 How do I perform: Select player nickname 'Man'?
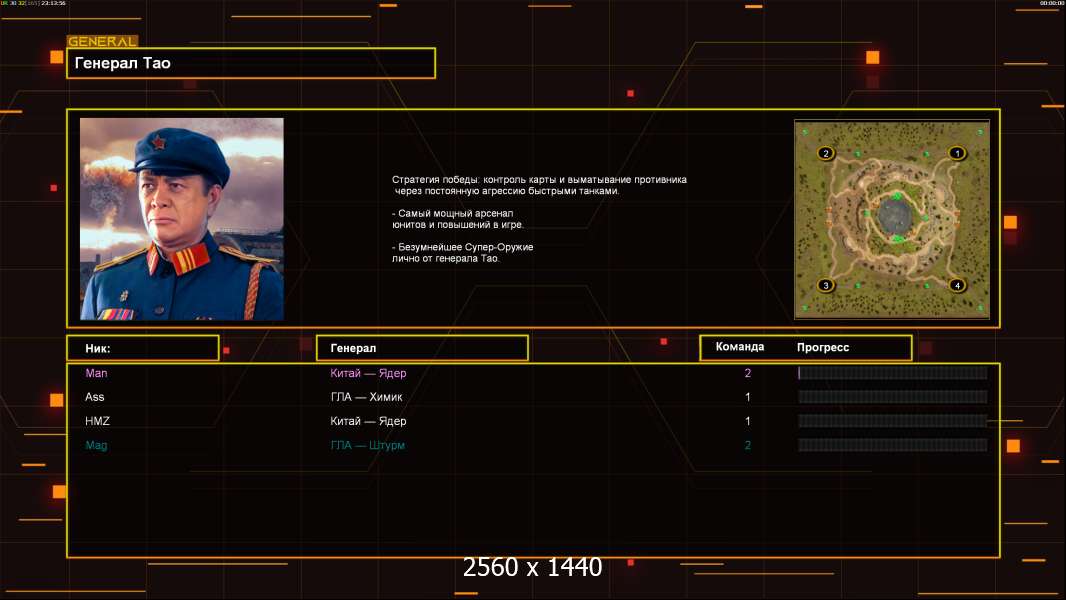point(97,373)
